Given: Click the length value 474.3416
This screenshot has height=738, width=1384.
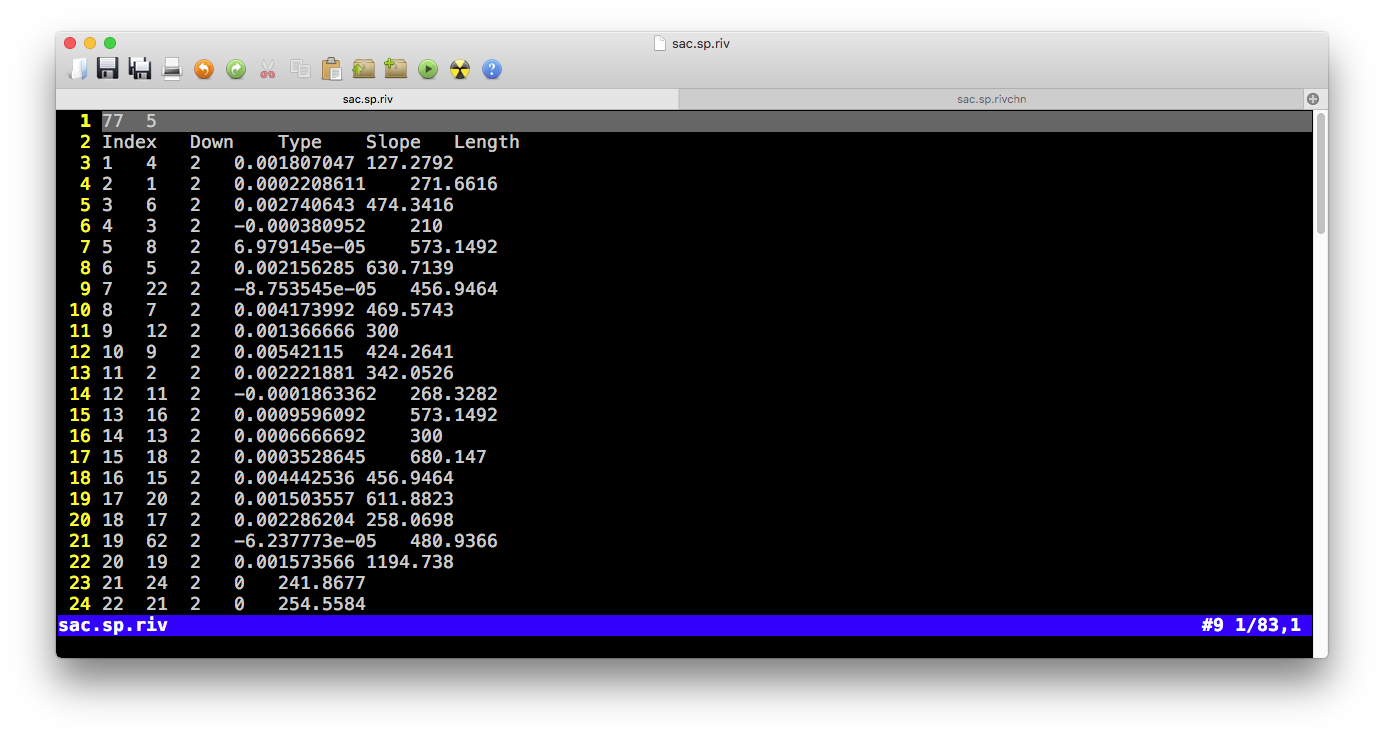Looking at the screenshot, I should point(410,205).
